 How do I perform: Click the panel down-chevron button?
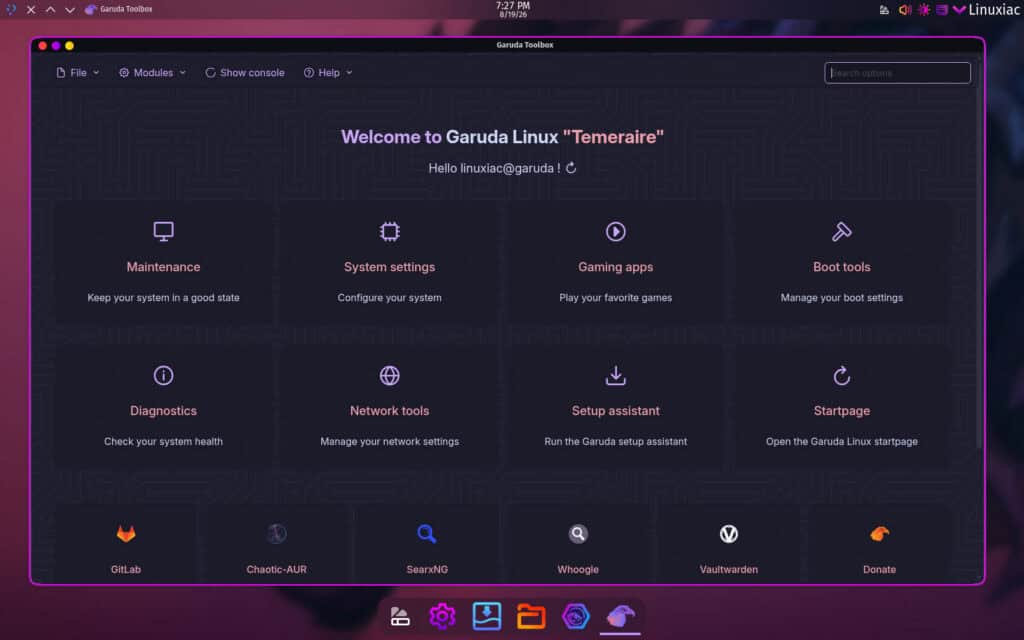(70, 10)
